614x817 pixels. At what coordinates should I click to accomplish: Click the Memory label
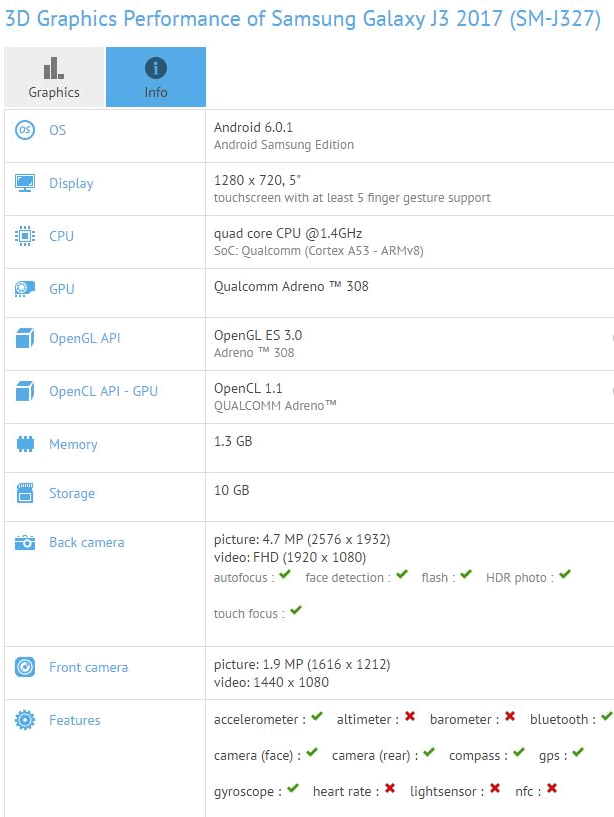pyautogui.click(x=73, y=444)
